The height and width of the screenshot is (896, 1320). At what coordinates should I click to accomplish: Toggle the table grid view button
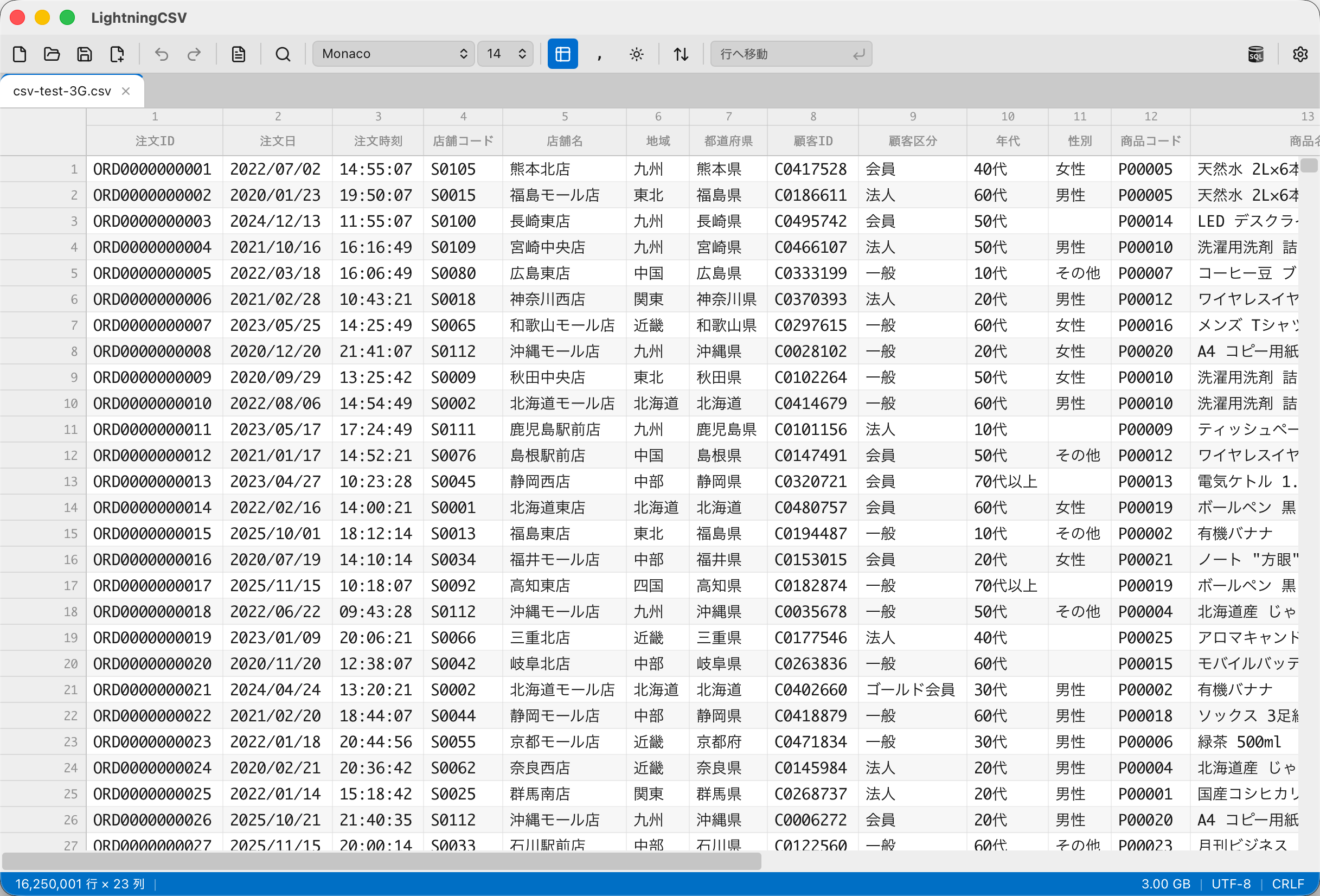coord(562,54)
